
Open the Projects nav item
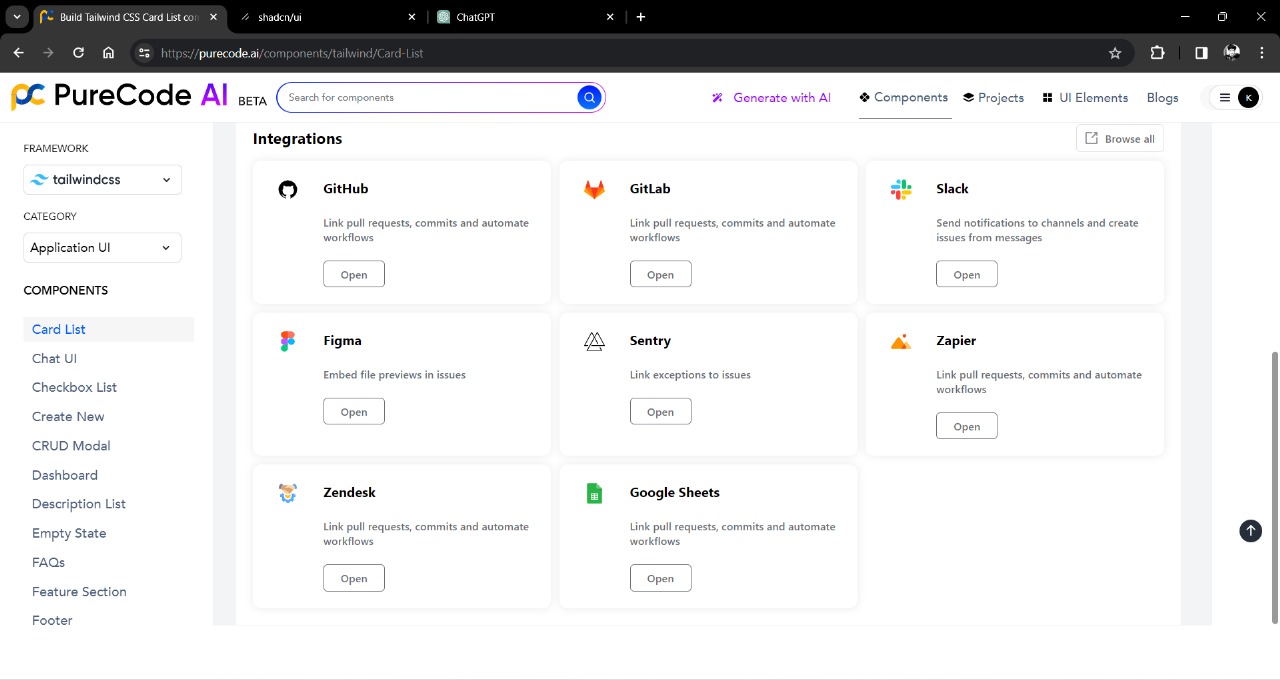coord(994,98)
